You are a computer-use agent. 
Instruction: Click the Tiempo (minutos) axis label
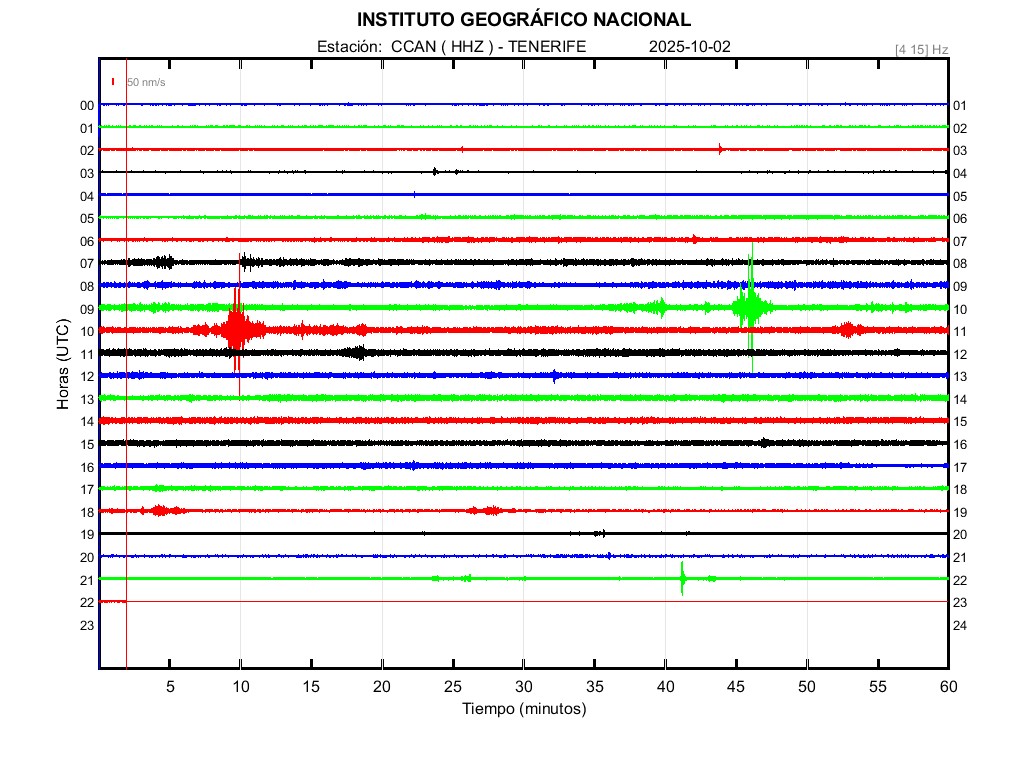(523, 709)
